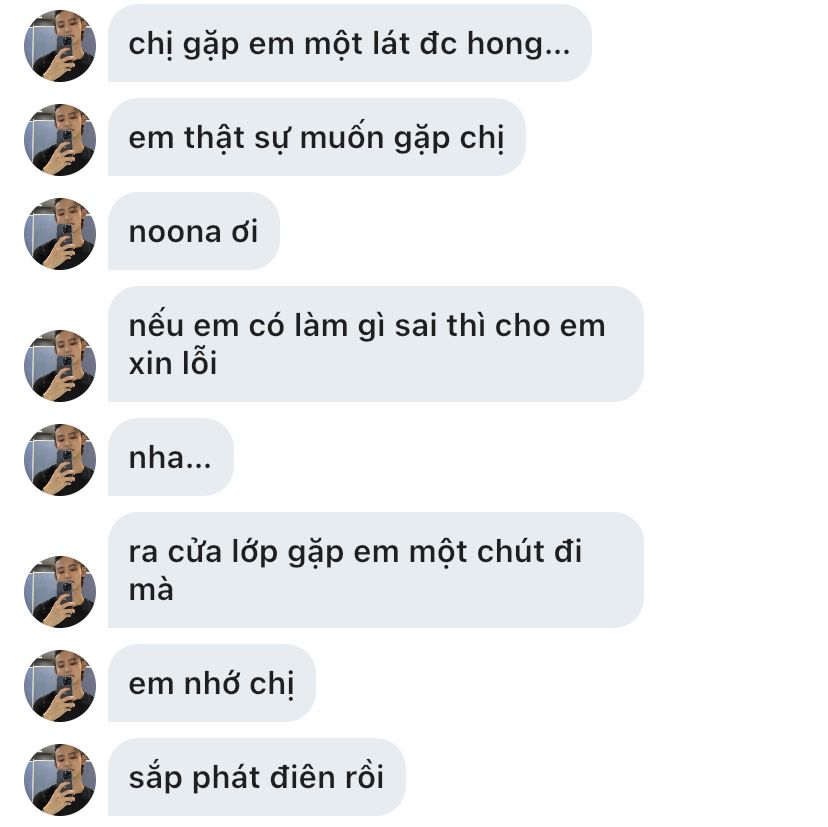Click the word 'mà' ending classroom message
Screen dimensions: 828x827
[151, 589]
